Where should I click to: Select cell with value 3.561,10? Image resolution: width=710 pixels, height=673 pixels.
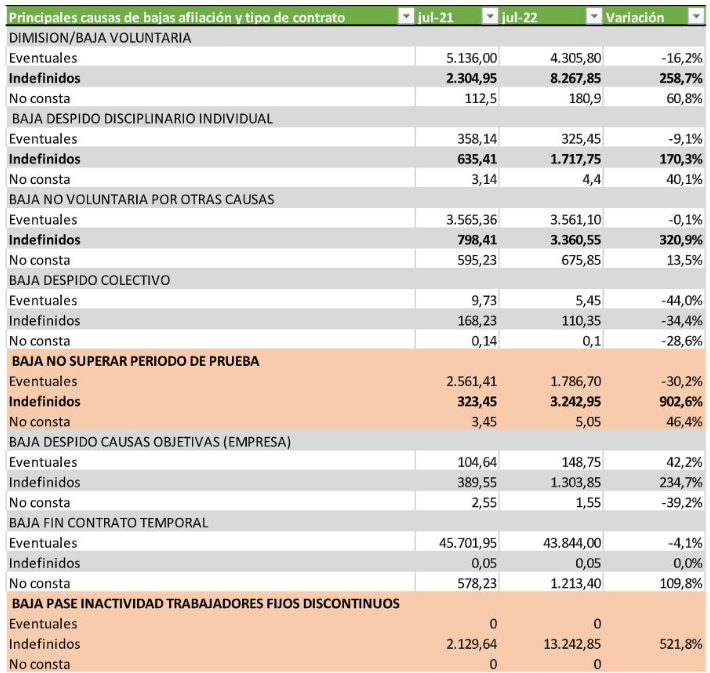pos(551,219)
